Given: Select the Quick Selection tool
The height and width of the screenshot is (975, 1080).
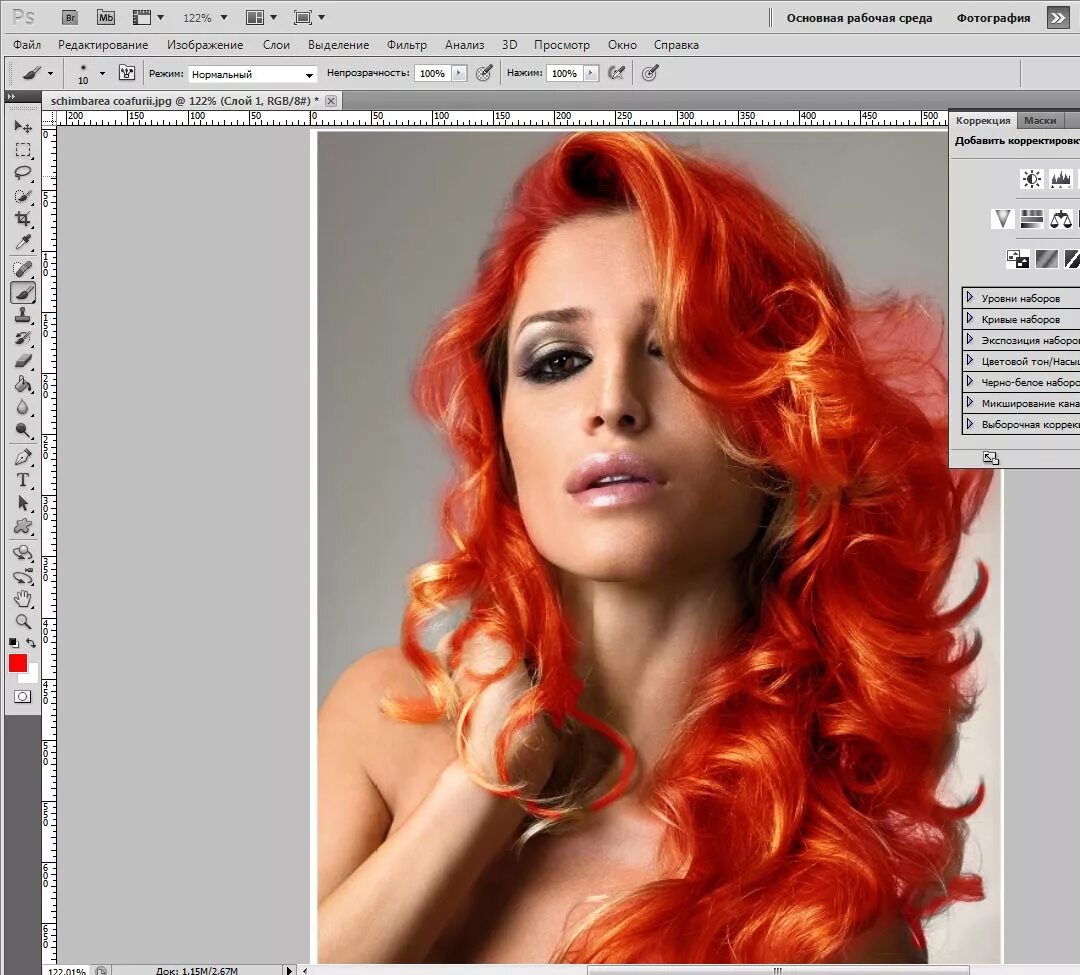Looking at the screenshot, I should point(23,196).
